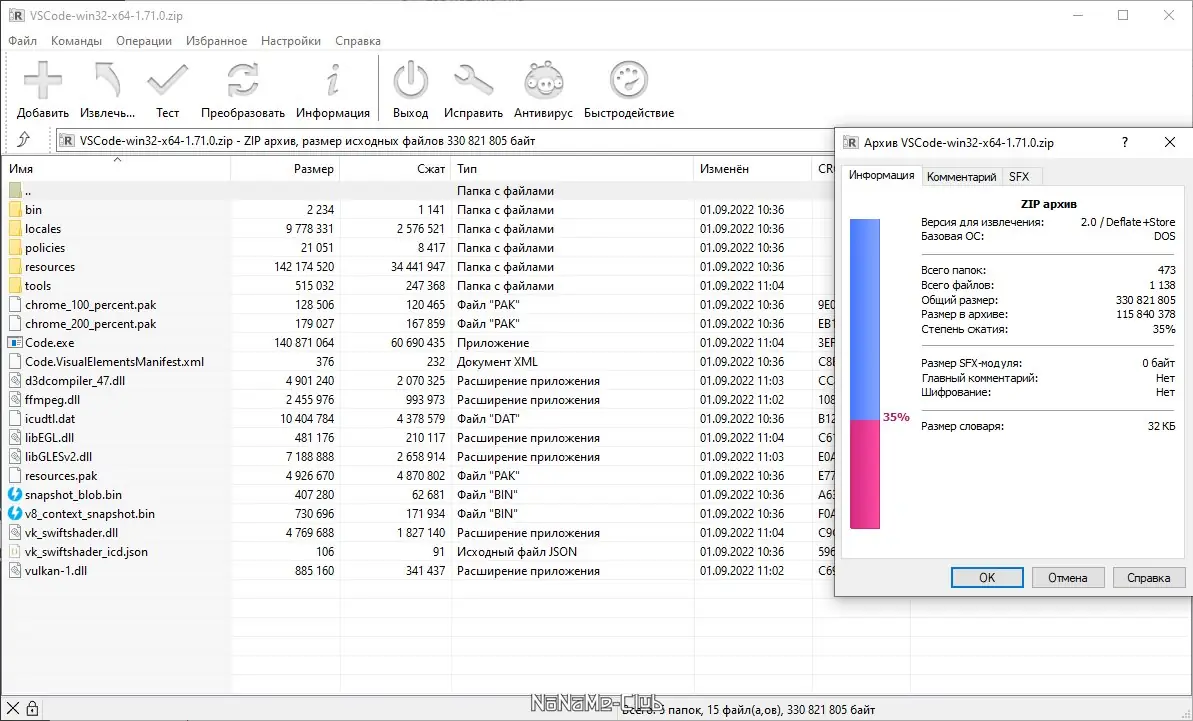
Task: Select the file name resources.pak
Action: pyautogui.click(x=61, y=475)
